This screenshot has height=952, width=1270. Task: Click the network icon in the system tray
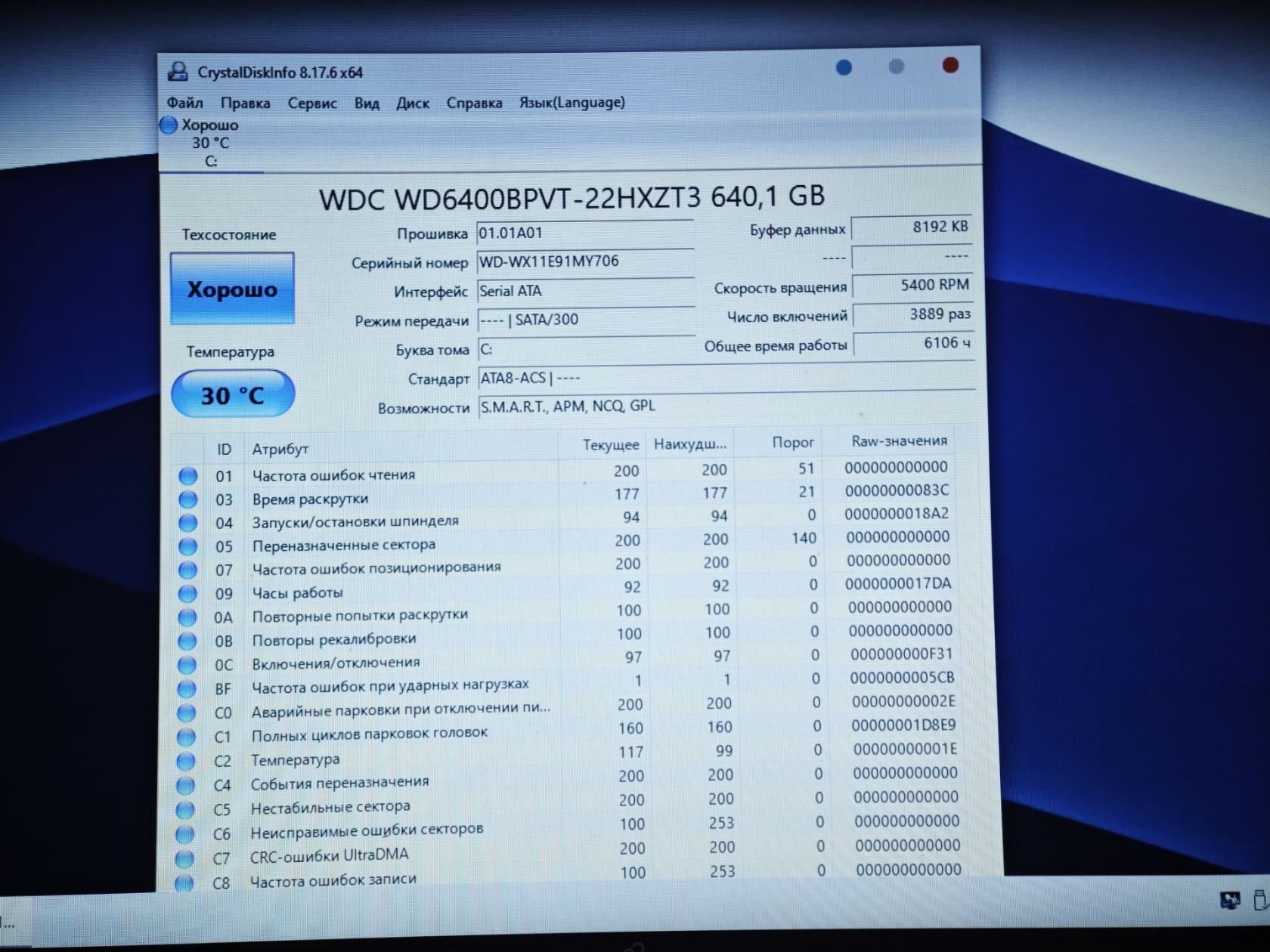coord(1230,901)
